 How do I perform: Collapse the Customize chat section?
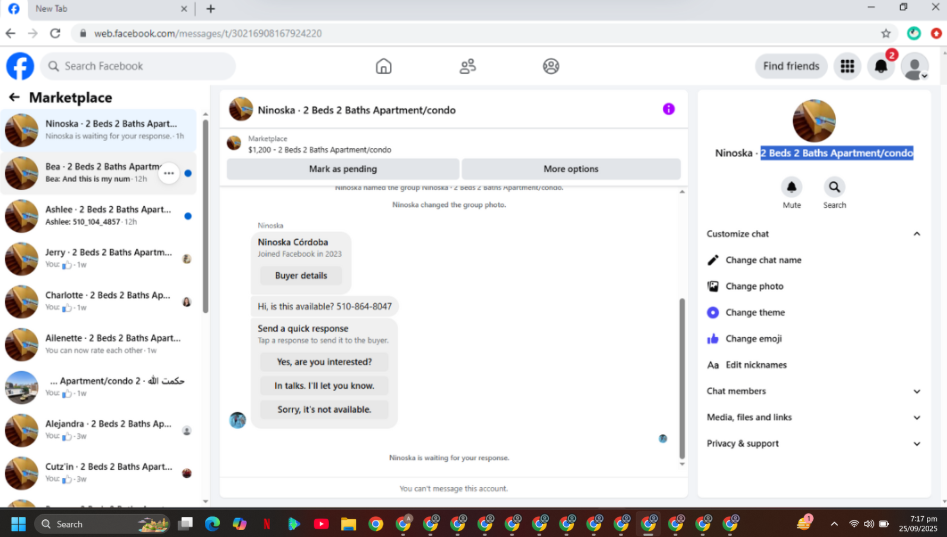coord(814,234)
